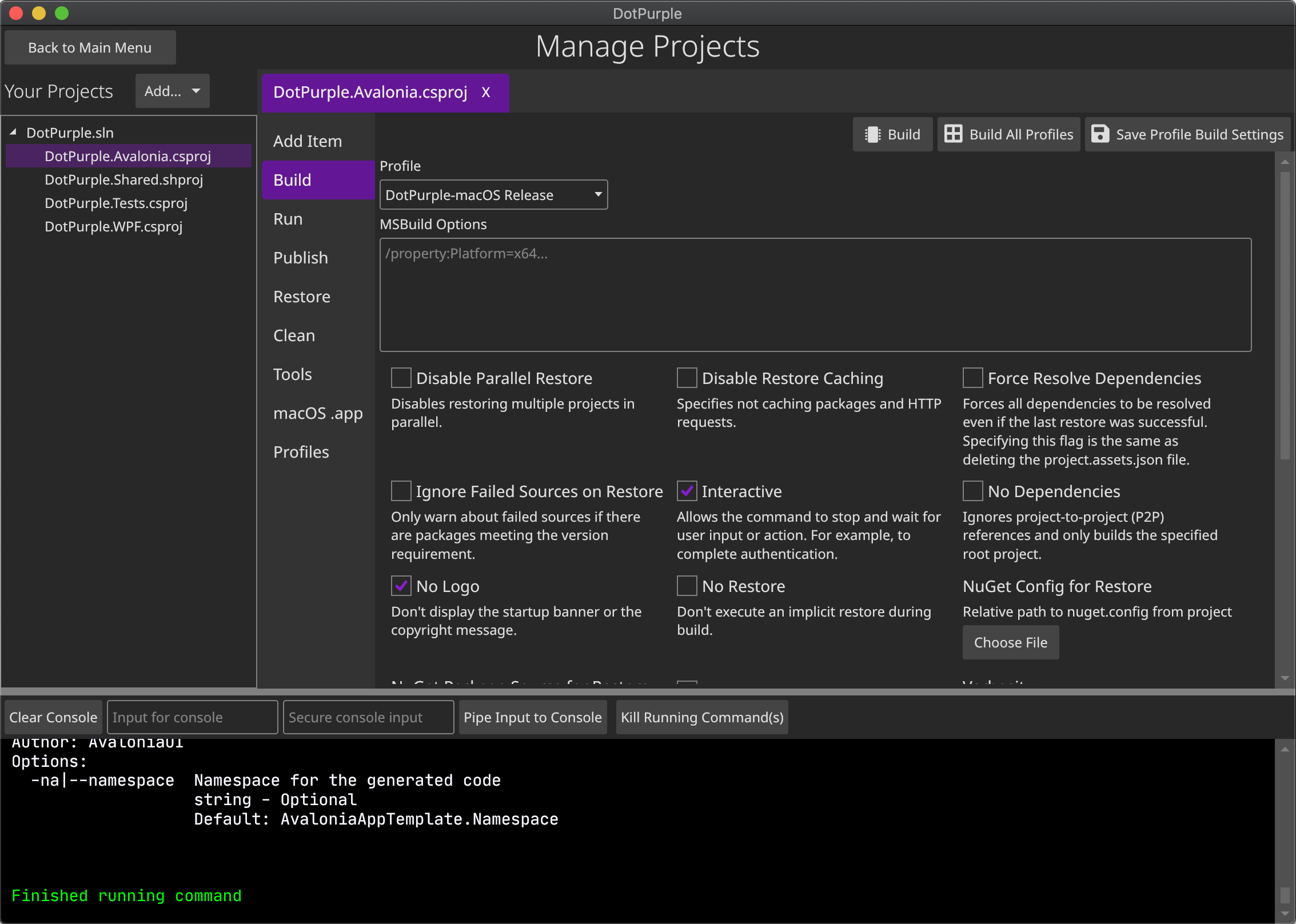The width and height of the screenshot is (1296, 924).
Task: Collapse the DotPurple.sln tree node arrow
Action: (x=13, y=132)
